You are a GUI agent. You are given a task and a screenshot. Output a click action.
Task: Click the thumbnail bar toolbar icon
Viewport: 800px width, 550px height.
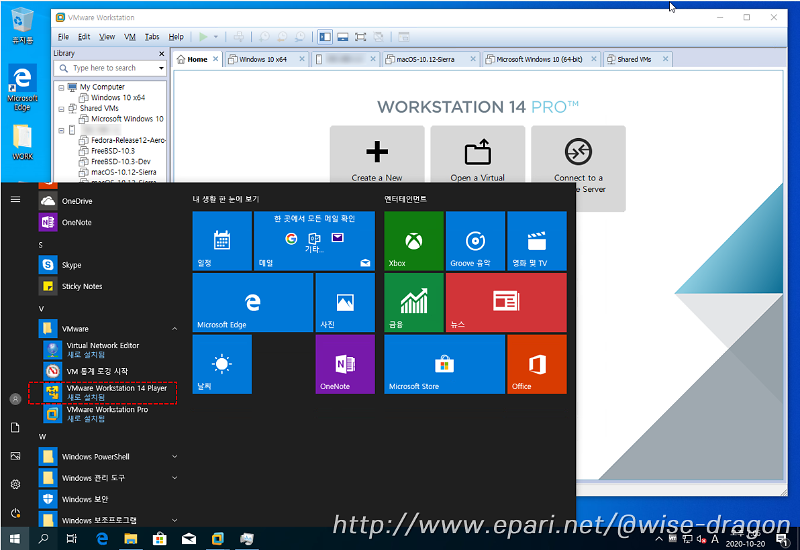[343, 37]
